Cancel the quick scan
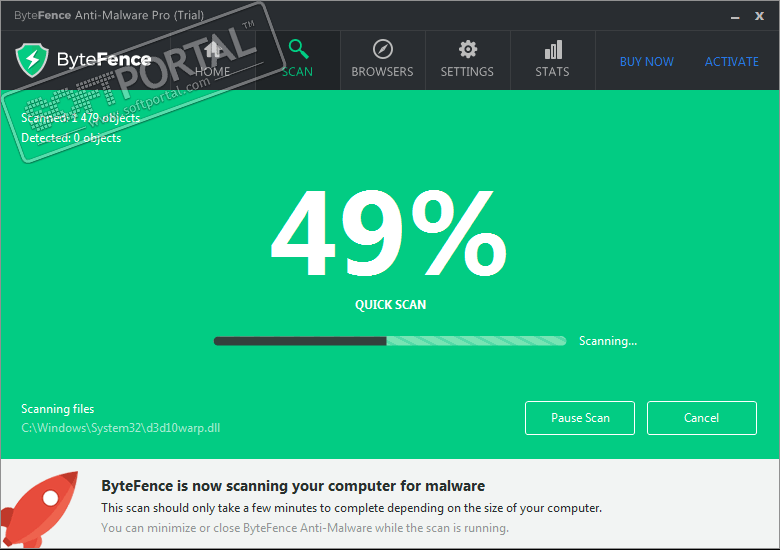The height and width of the screenshot is (550, 780). coord(702,418)
